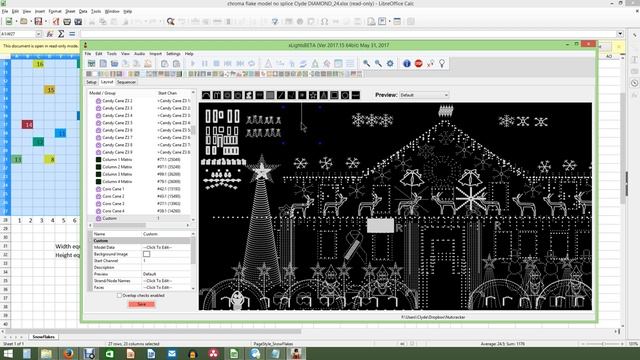Open the Calc Data menu

83,11
